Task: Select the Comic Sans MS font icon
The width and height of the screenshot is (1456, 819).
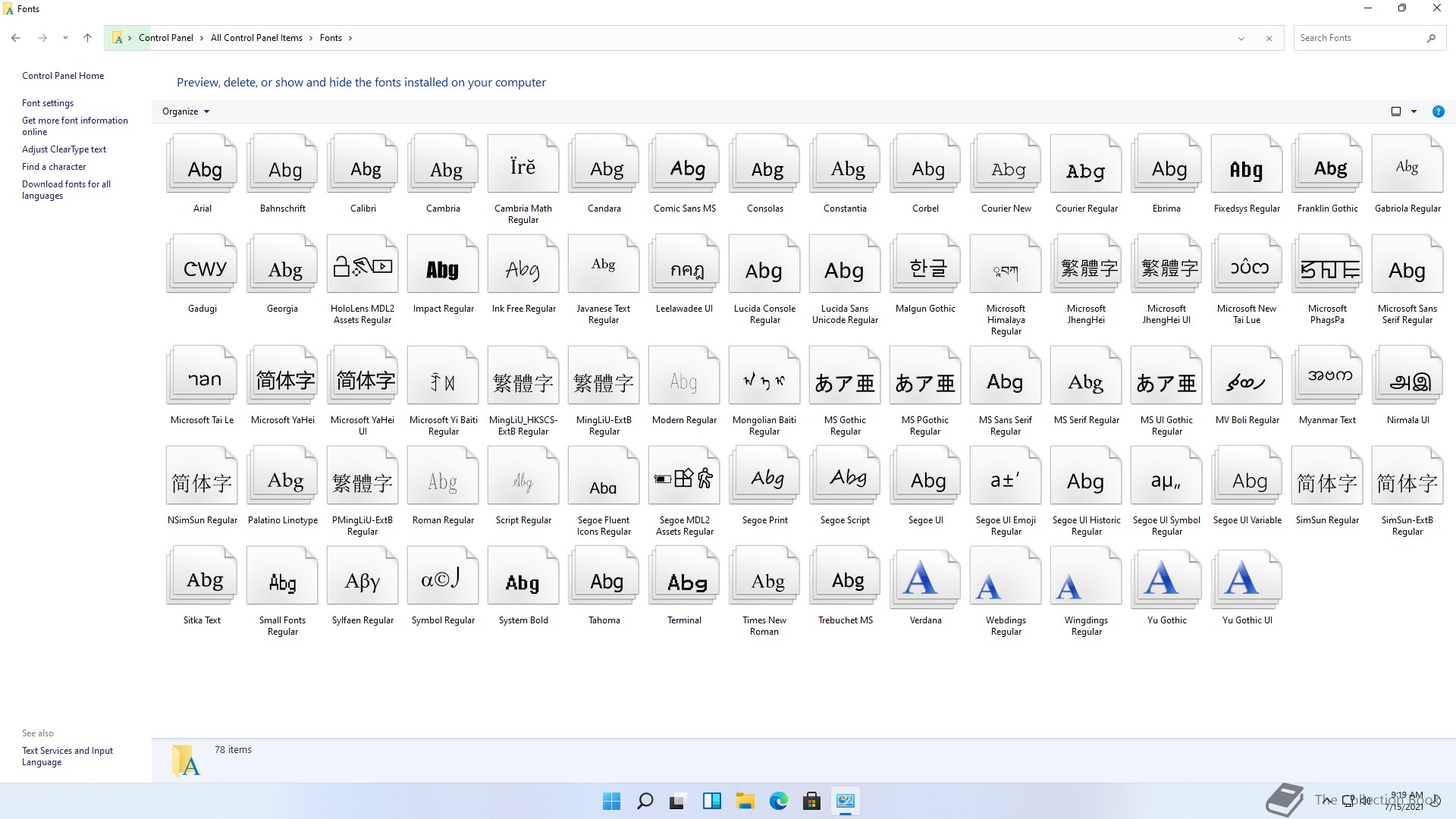Action: tap(684, 164)
